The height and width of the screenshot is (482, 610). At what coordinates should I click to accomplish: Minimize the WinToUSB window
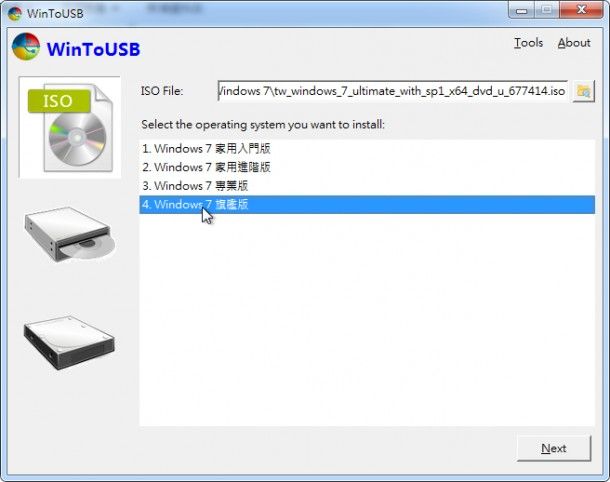(x=521, y=11)
